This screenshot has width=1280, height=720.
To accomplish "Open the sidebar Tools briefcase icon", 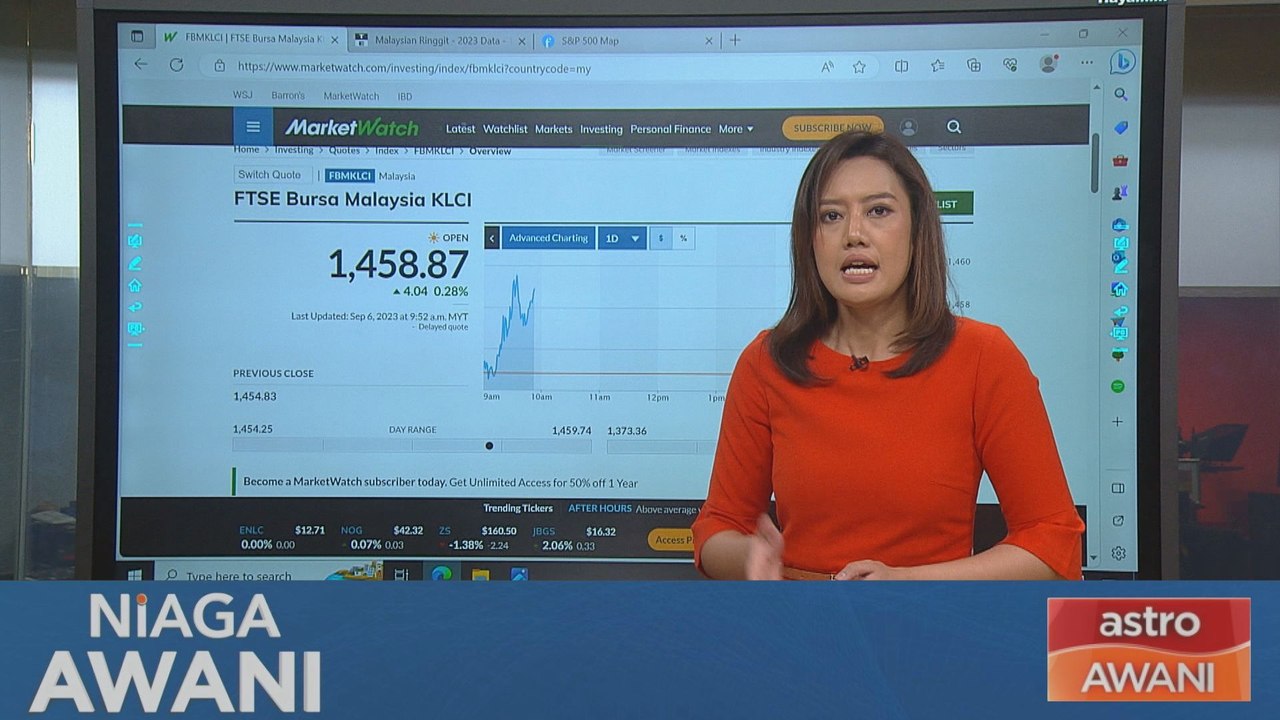I will tap(1120, 160).
